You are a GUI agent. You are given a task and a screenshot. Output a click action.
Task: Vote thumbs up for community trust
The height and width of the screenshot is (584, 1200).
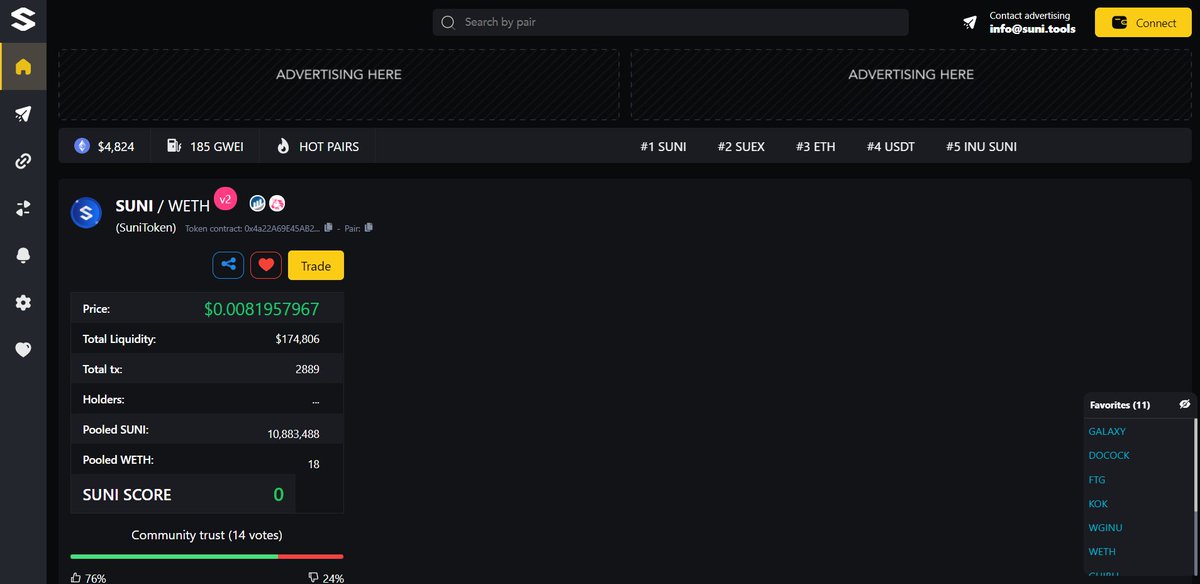[77, 578]
